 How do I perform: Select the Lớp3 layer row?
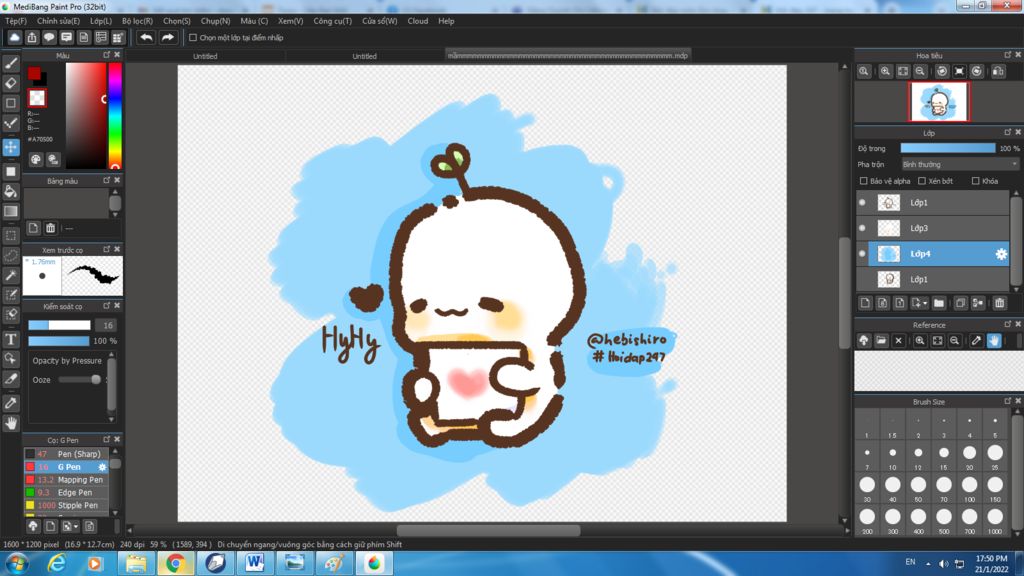tap(933, 228)
